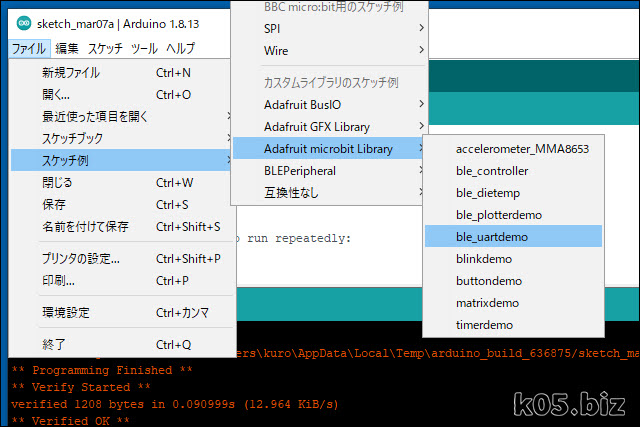
Task: Click '** Verify Started **' console line
Action: [x=81, y=387]
